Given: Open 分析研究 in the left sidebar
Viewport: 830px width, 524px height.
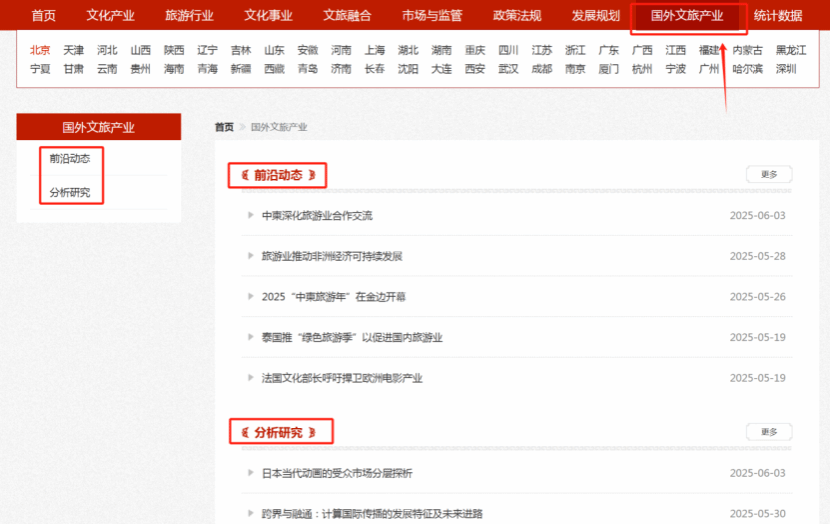Looking at the screenshot, I should [69, 192].
